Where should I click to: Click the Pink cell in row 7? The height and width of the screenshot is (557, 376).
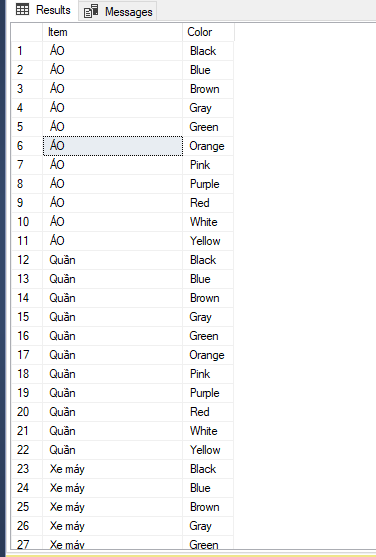point(208,165)
